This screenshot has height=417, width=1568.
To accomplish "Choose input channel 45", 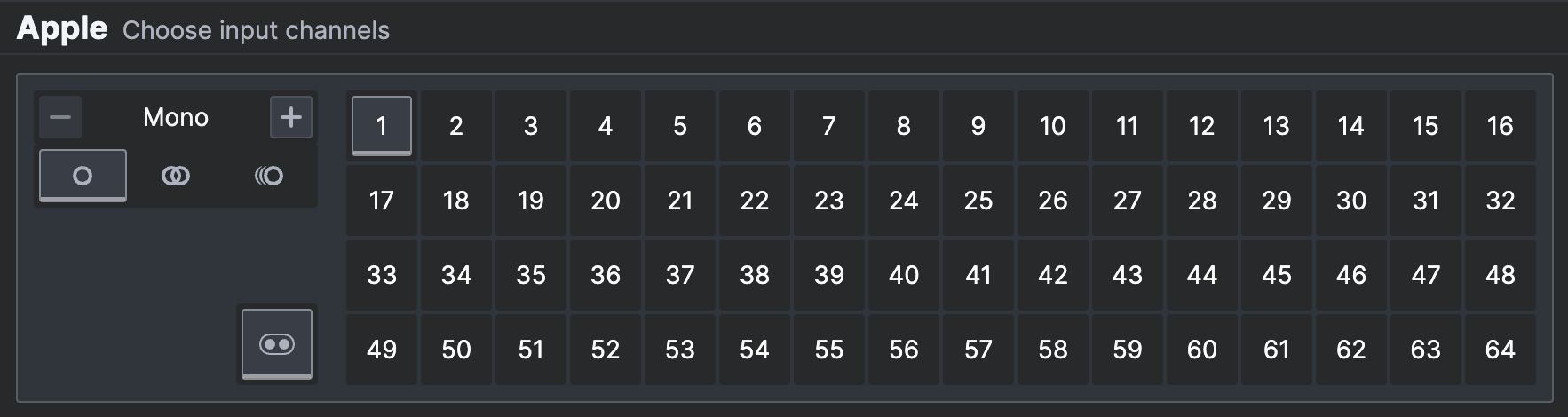I will 1277,275.
